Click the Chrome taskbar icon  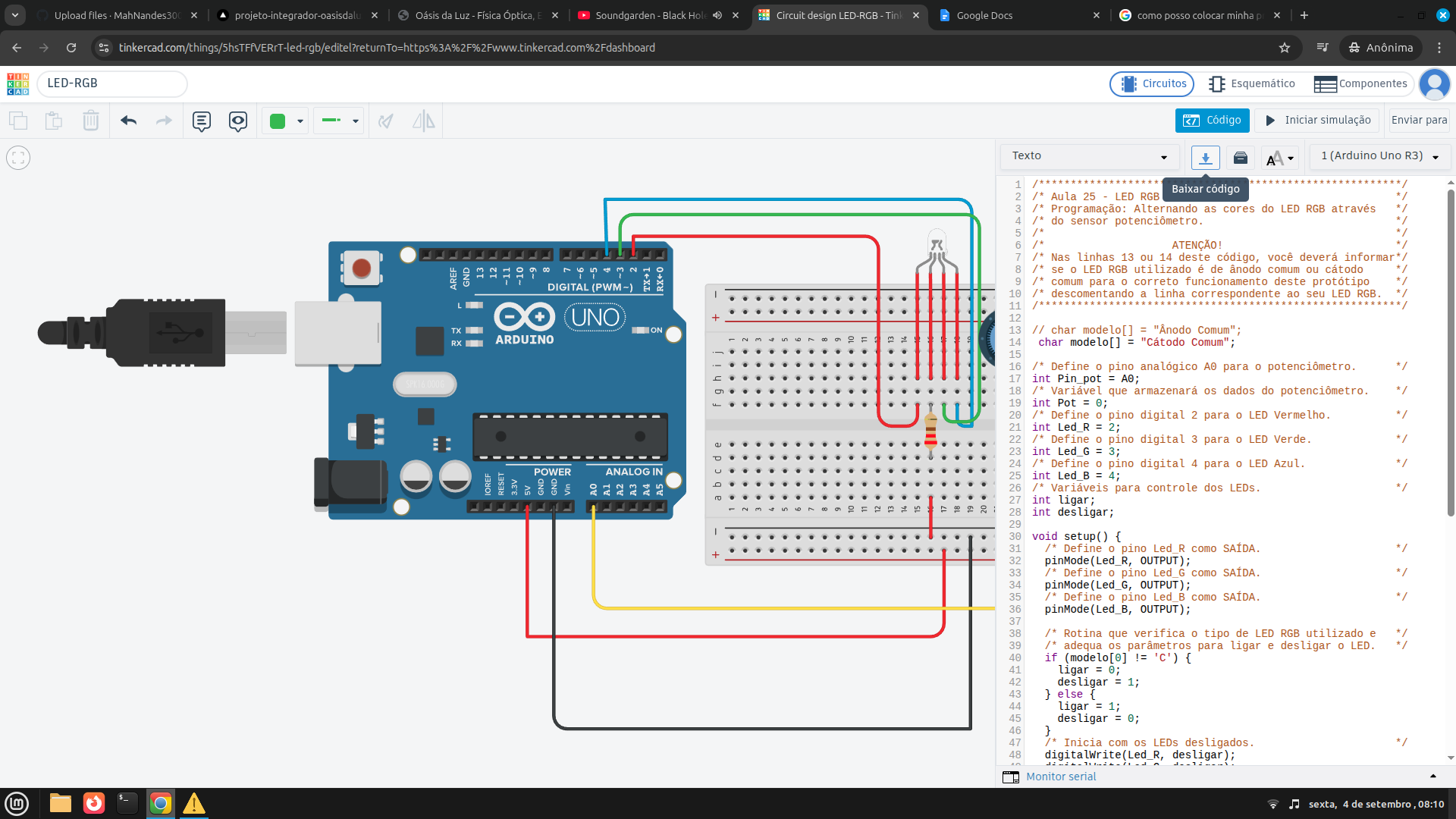click(x=161, y=803)
